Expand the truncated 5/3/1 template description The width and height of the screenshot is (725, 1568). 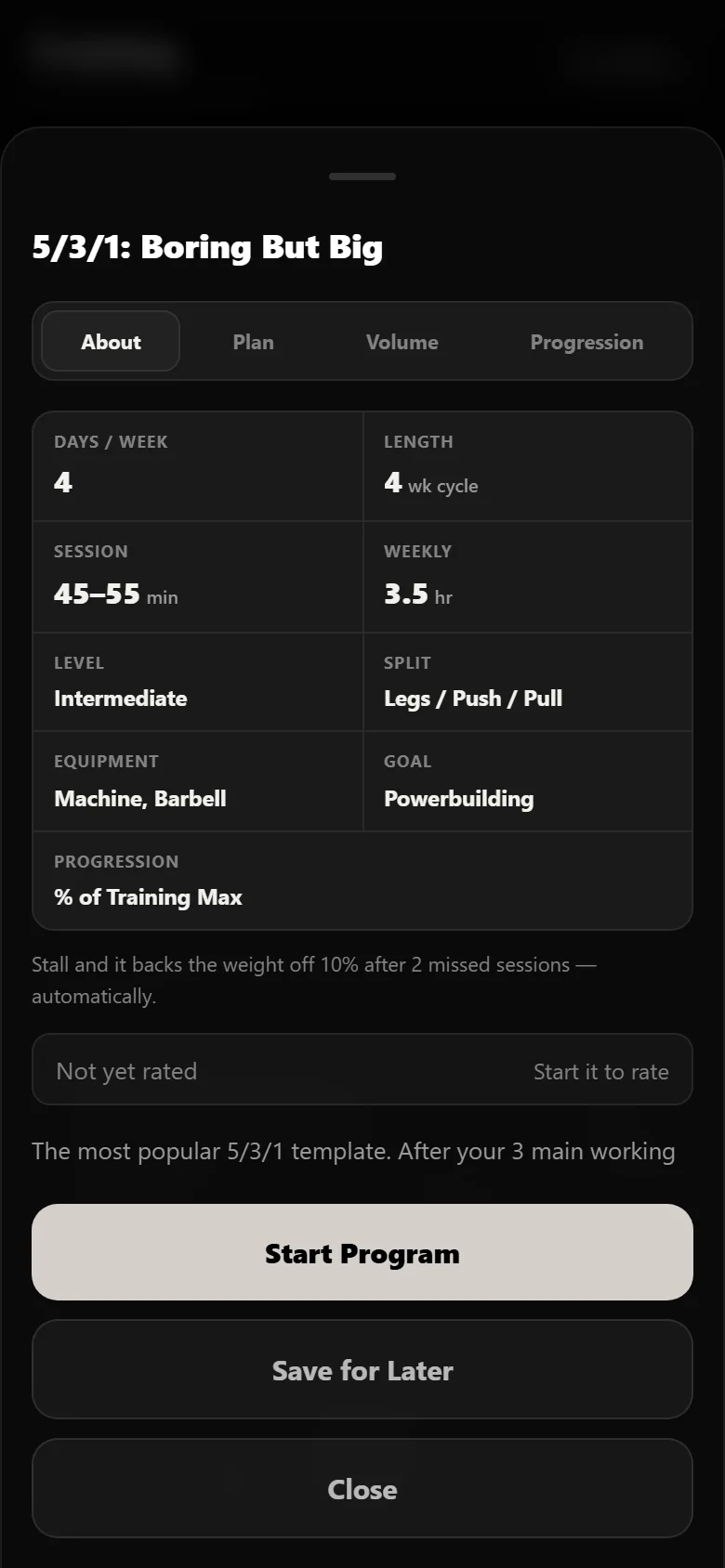pyautogui.click(x=353, y=1151)
